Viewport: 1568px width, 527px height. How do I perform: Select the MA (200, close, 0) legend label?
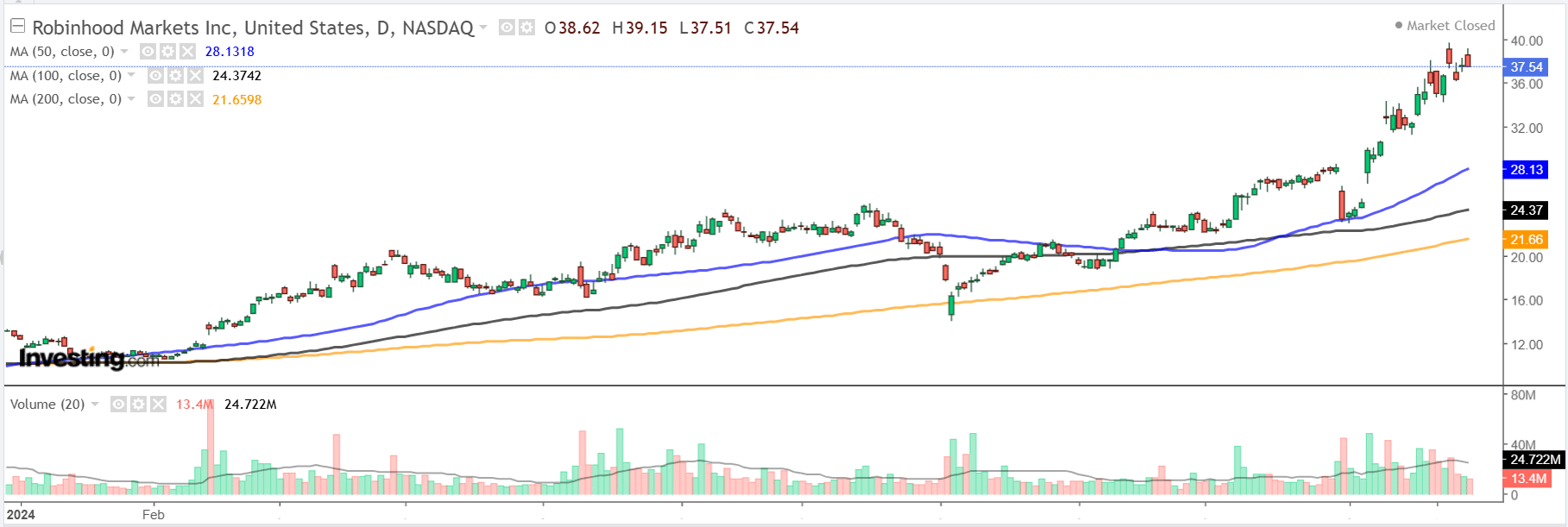coord(66,99)
